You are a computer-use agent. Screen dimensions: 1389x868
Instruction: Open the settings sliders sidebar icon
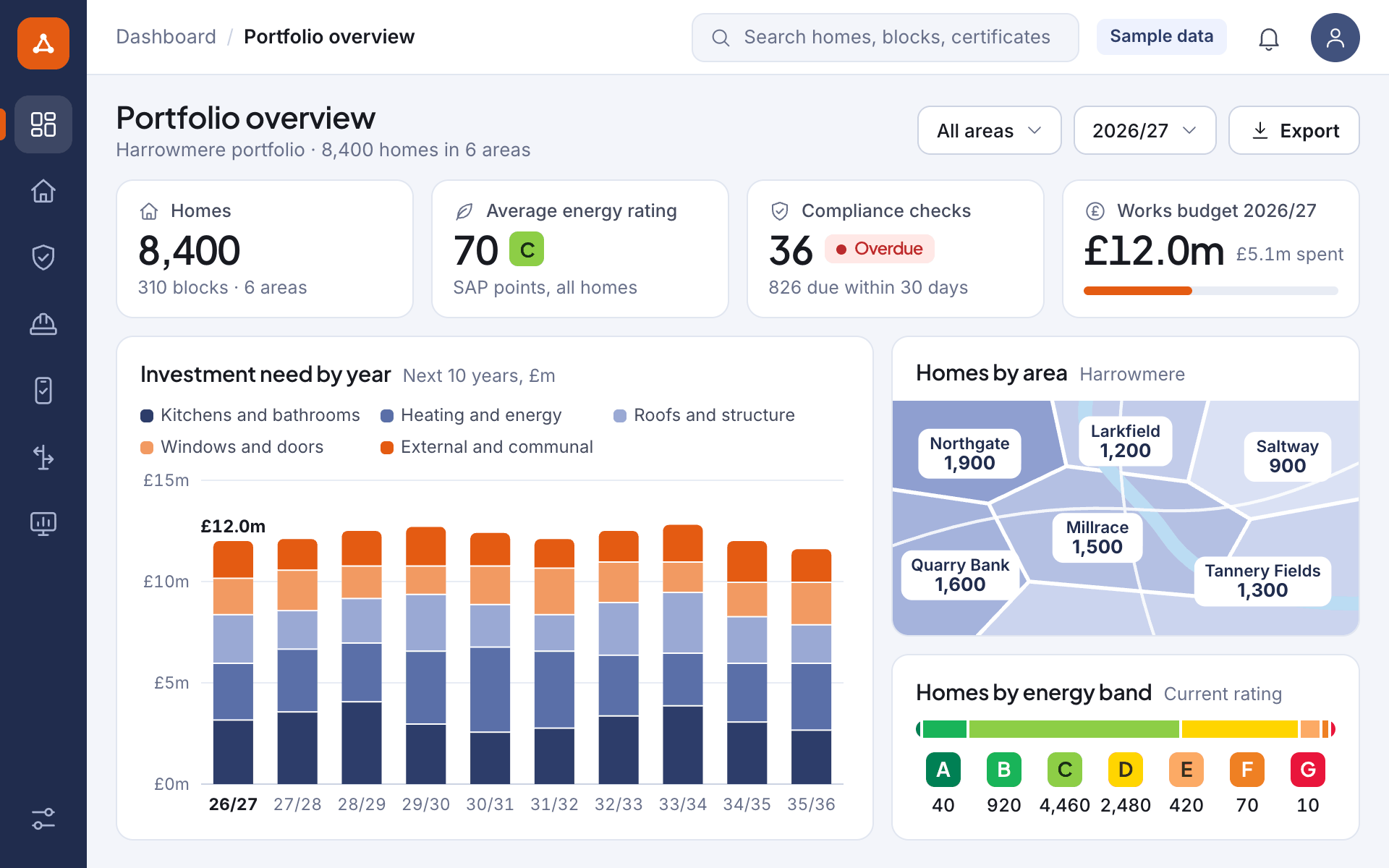coord(43,819)
